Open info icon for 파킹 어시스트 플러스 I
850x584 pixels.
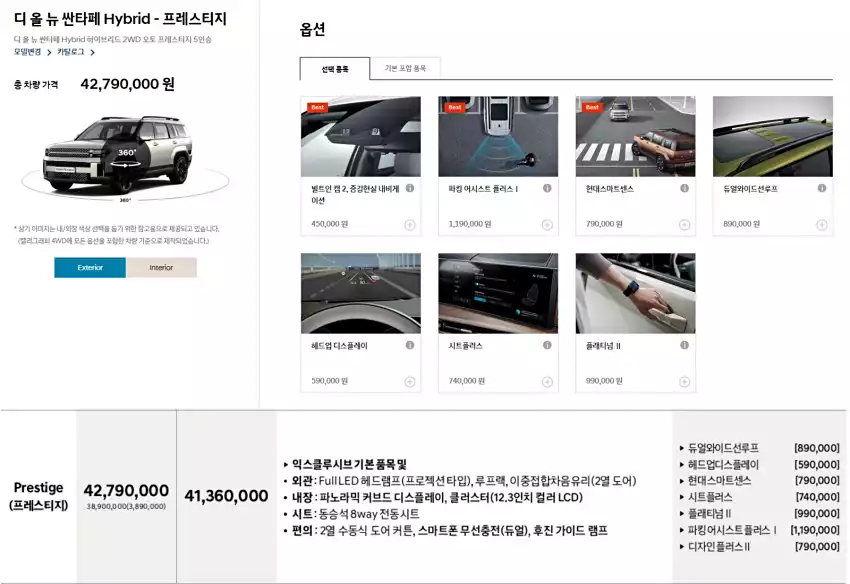(547, 188)
